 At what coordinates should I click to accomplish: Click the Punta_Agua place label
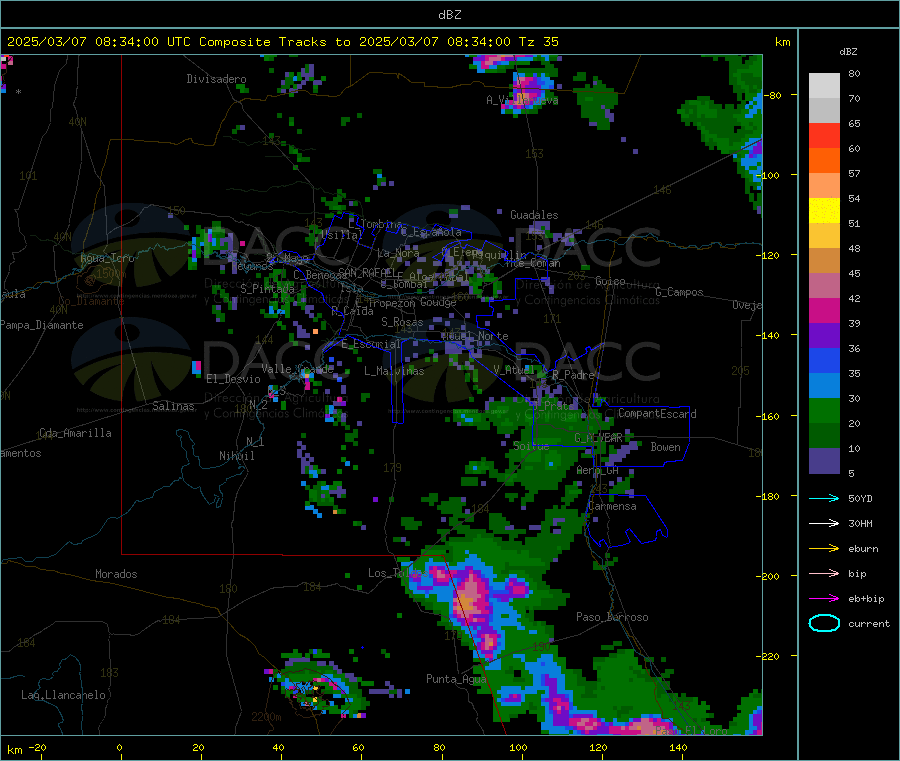point(456,679)
